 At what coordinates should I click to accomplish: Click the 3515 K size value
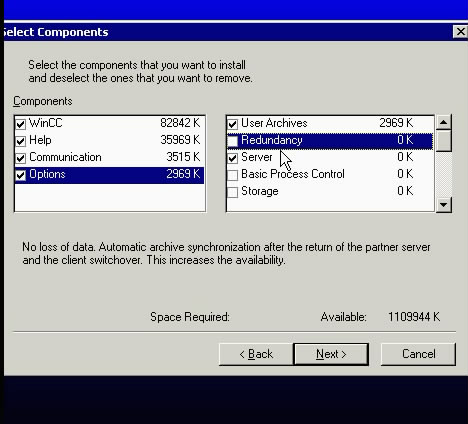click(x=183, y=157)
